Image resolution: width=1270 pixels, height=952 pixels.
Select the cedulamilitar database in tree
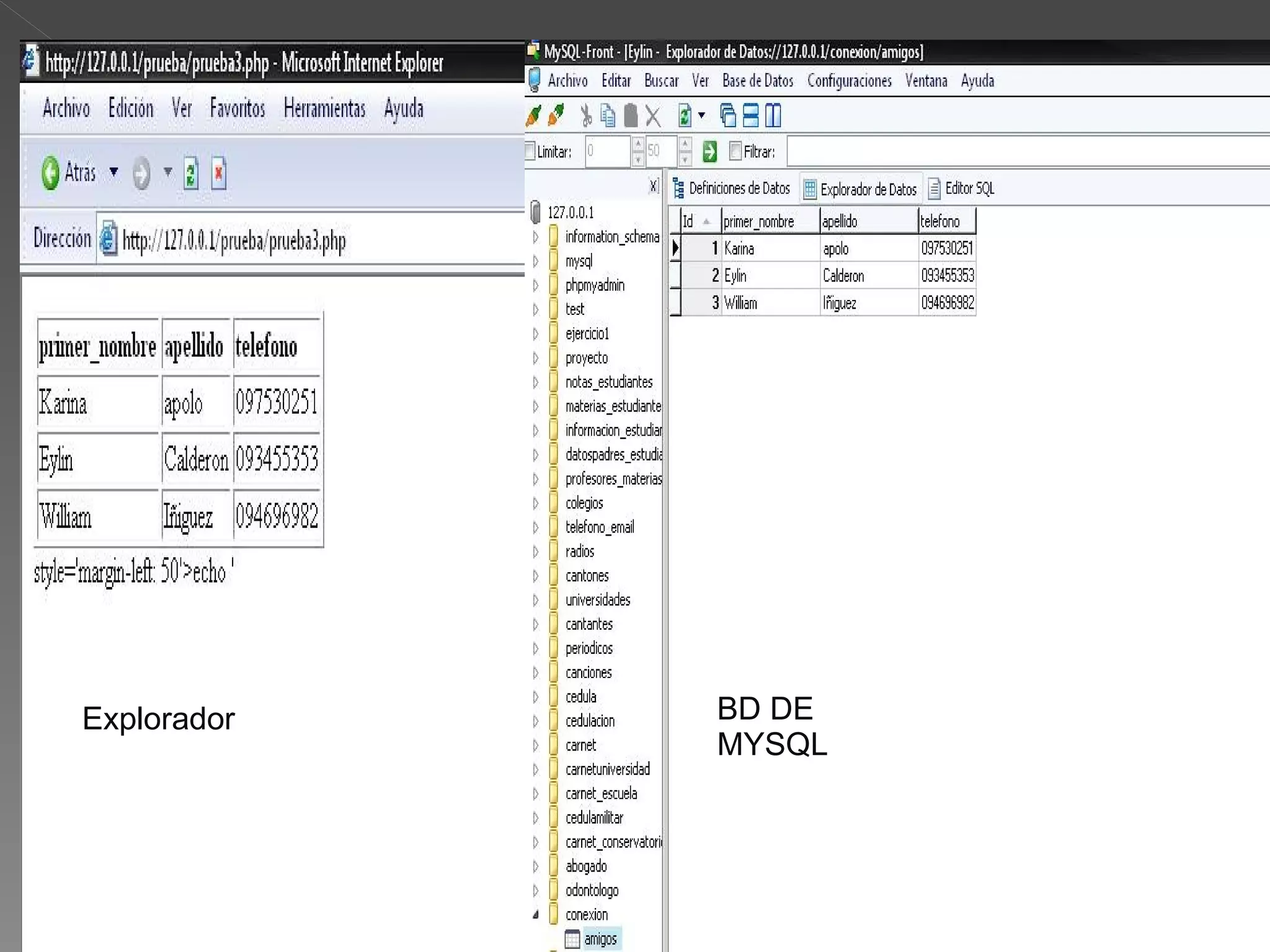click(x=594, y=818)
